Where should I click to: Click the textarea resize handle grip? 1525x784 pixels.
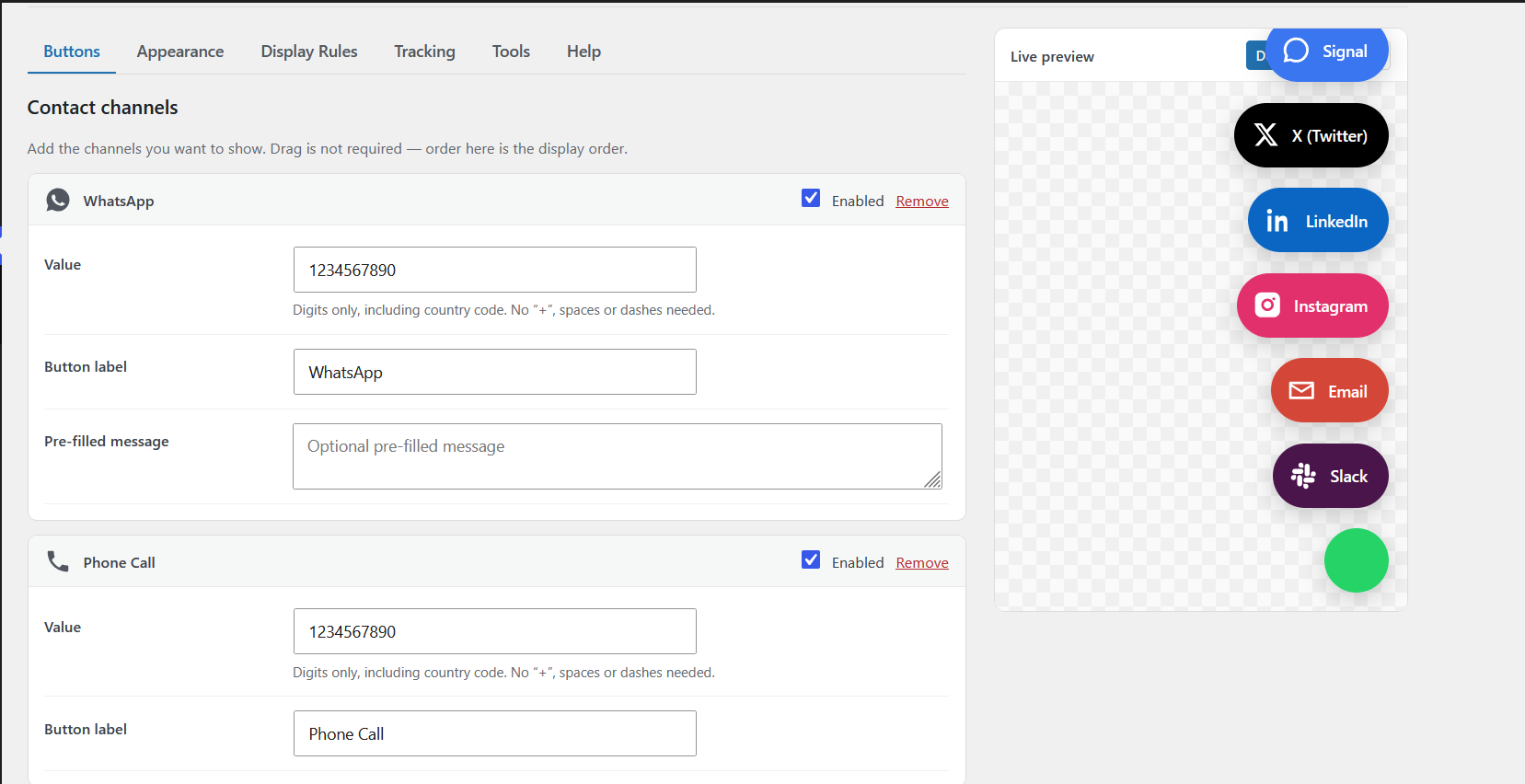[x=933, y=480]
